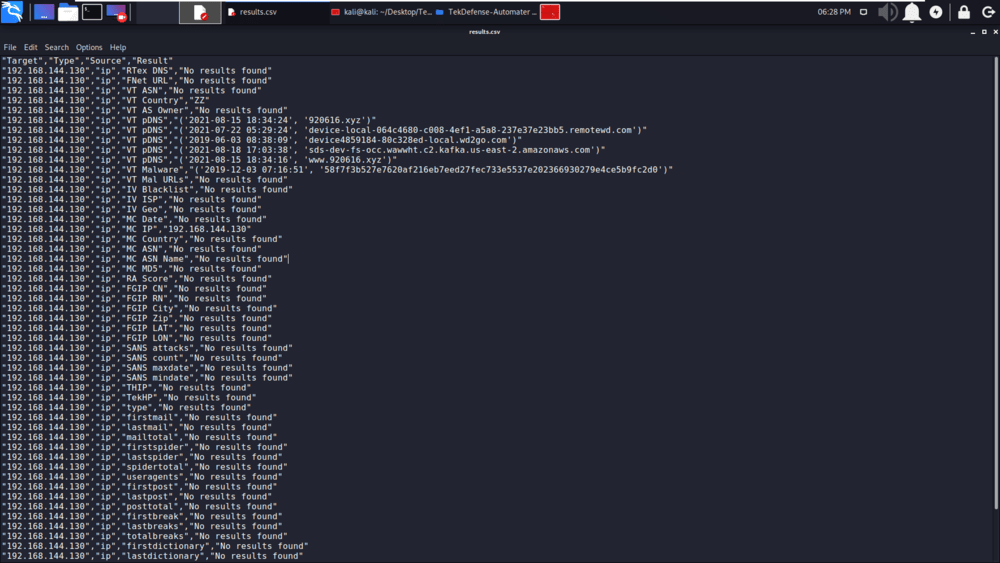Click the red taskbar window button

pyautogui.click(x=549, y=12)
